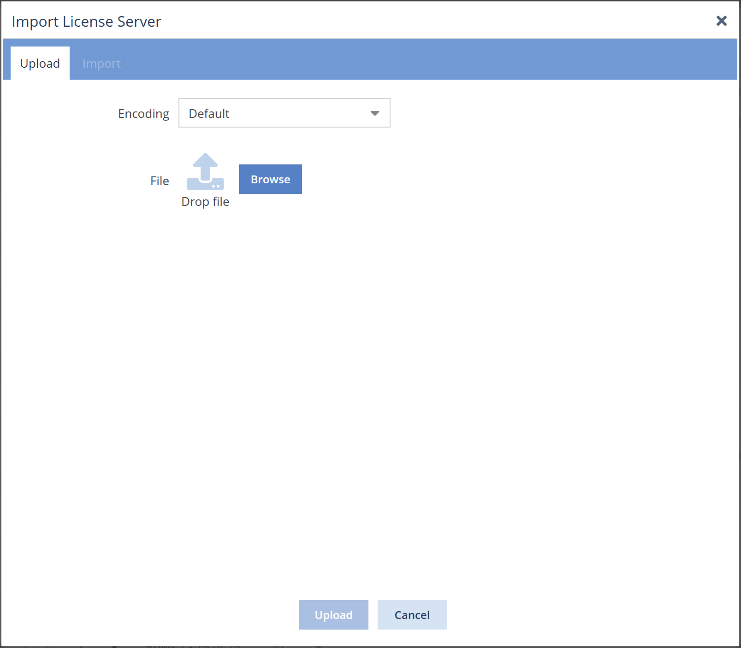
Task: Click the 'Import License Server' dialog title
Action: click(86, 21)
